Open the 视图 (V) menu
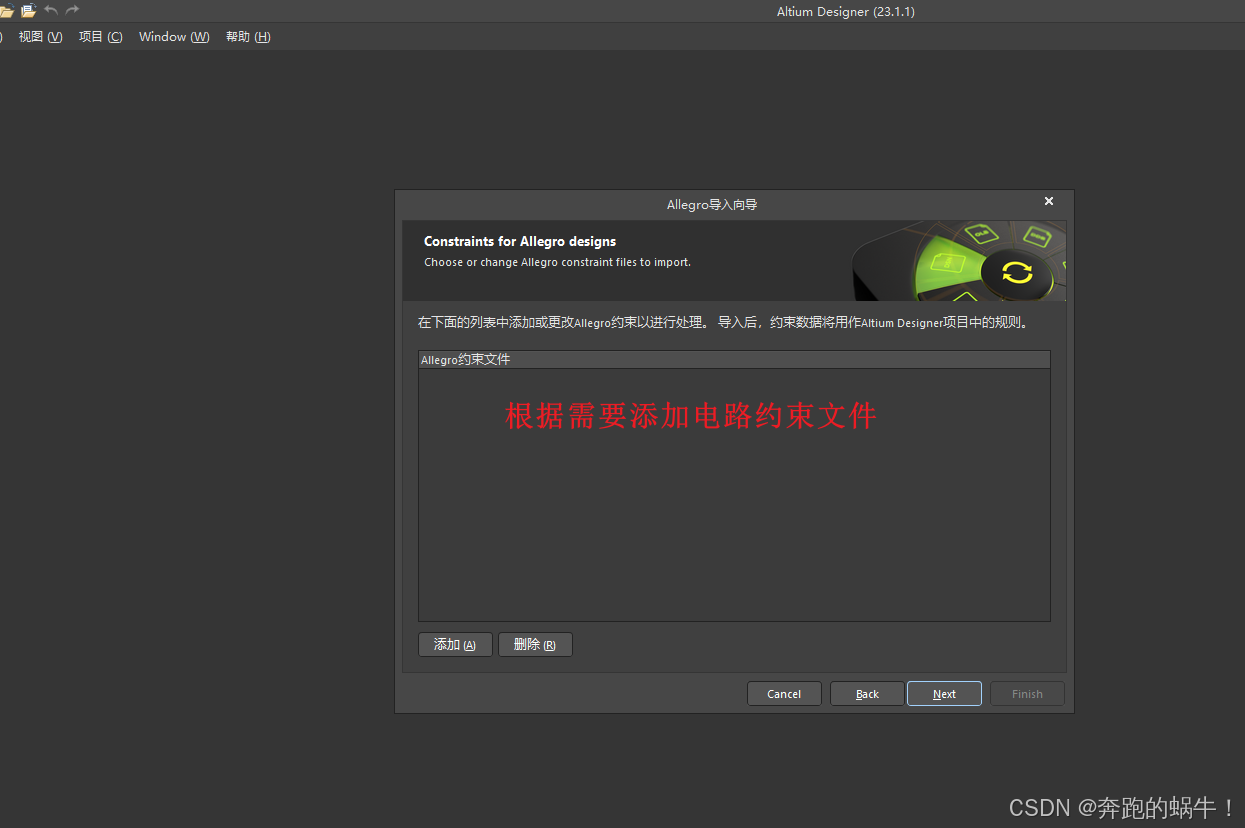 [40, 37]
